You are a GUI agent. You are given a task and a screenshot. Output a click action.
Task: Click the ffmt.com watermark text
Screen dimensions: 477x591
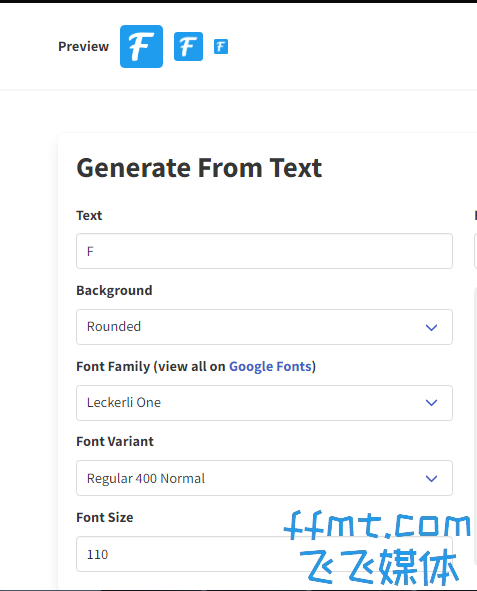click(x=378, y=525)
